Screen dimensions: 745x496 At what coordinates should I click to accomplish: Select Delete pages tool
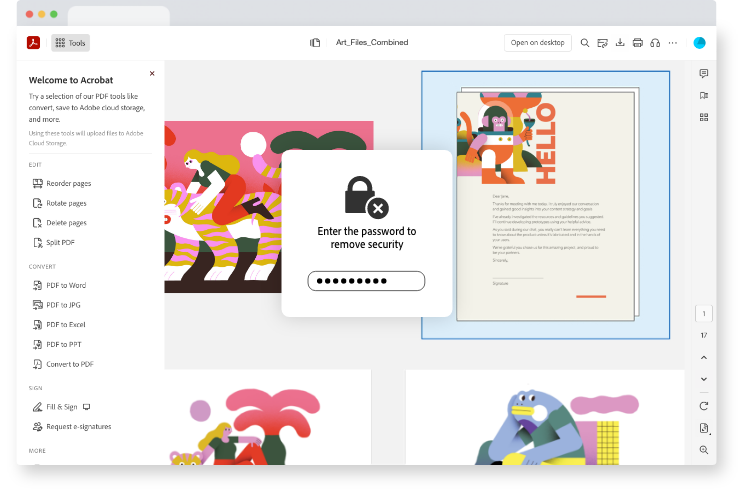coord(59,223)
